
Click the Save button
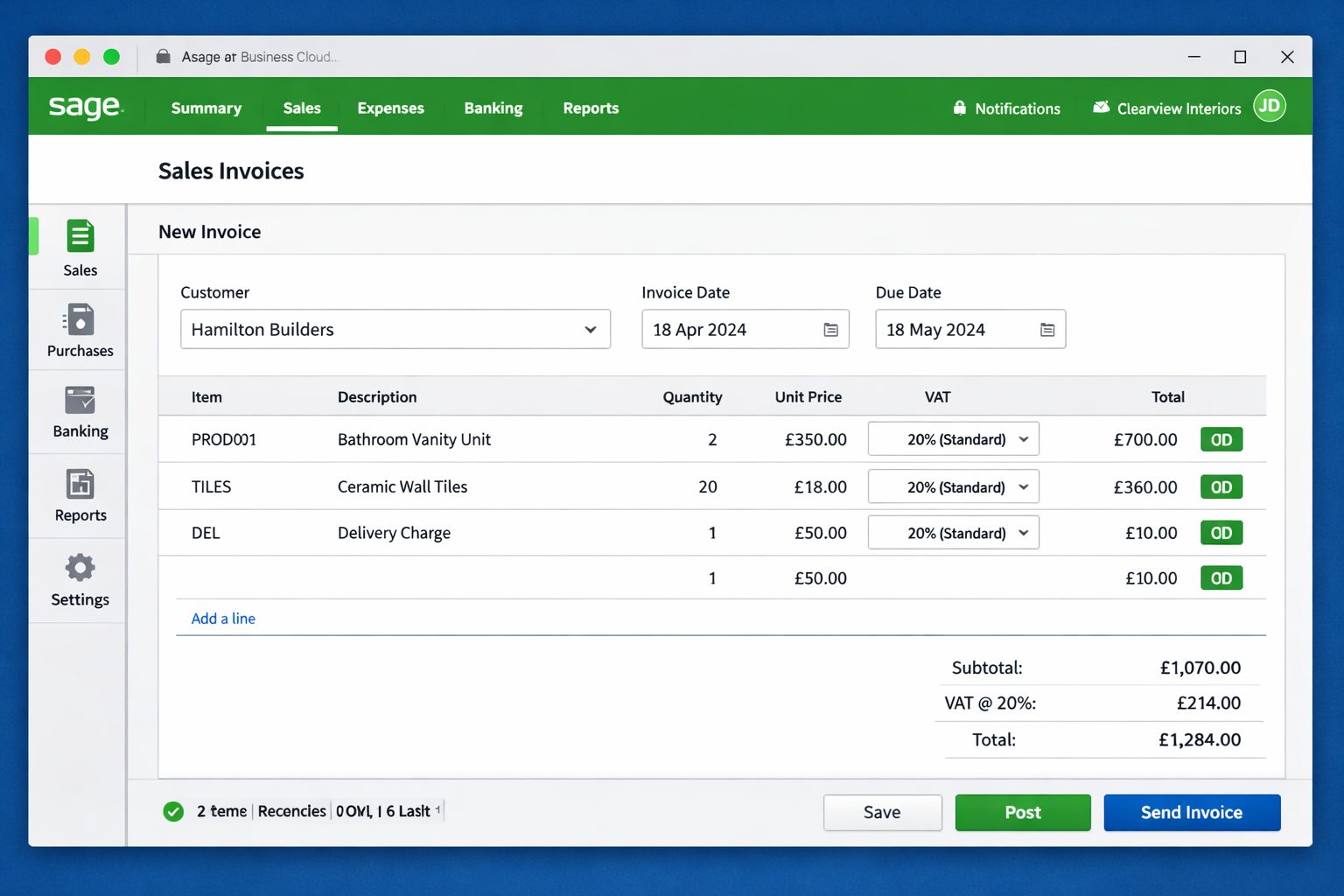[x=882, y=812]
